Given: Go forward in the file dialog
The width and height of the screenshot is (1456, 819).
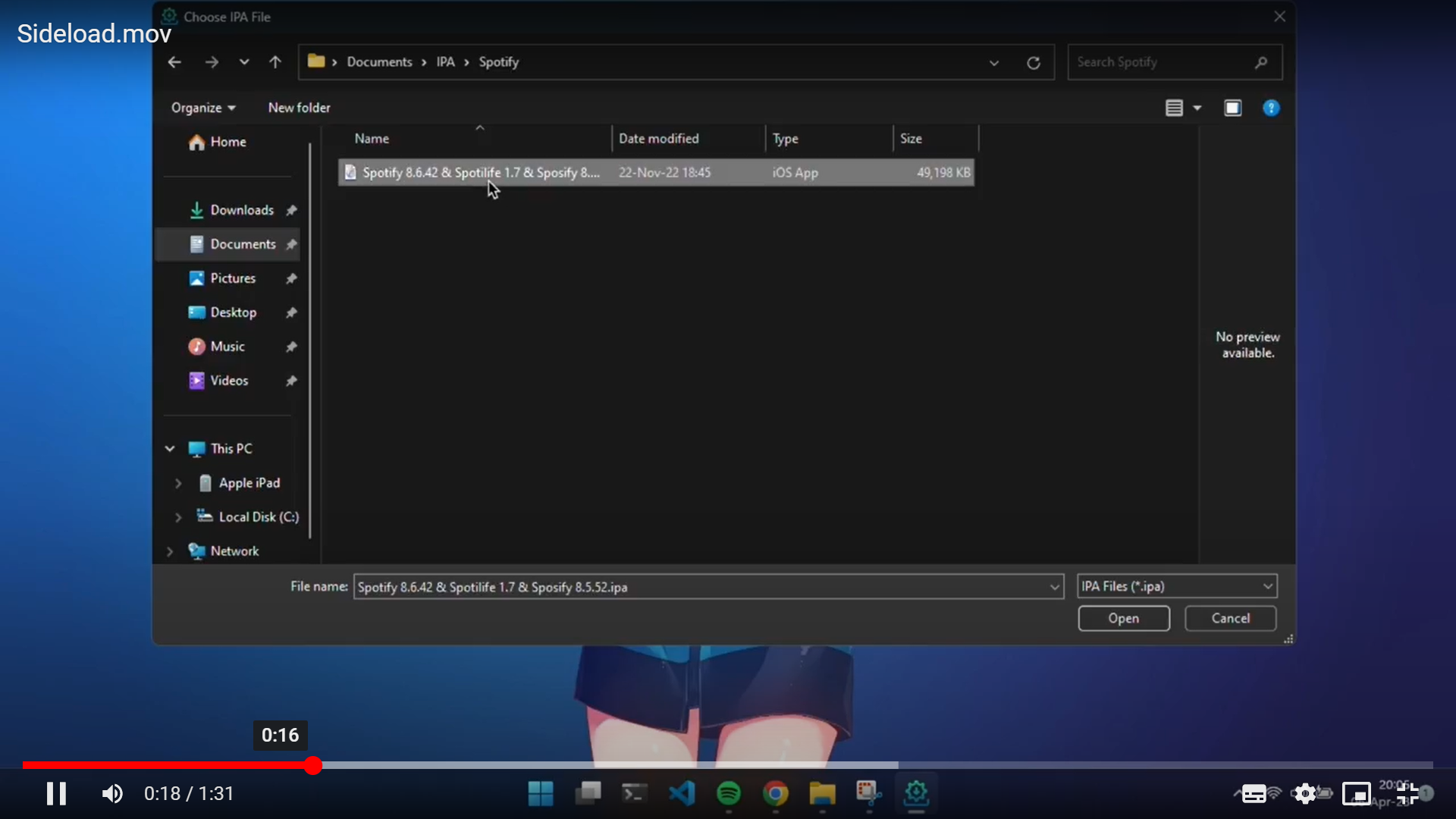Looking at the screenshot, I should 212,62.
